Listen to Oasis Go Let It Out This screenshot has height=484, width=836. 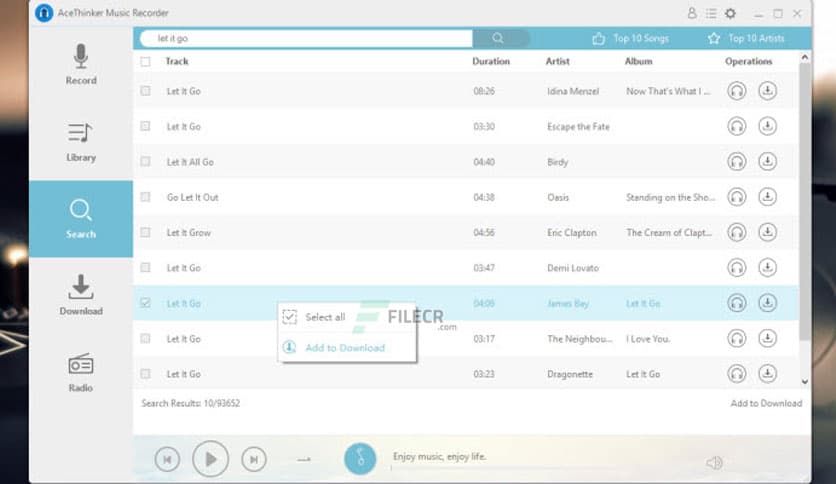pyautogui.click(x=737, y=197)
